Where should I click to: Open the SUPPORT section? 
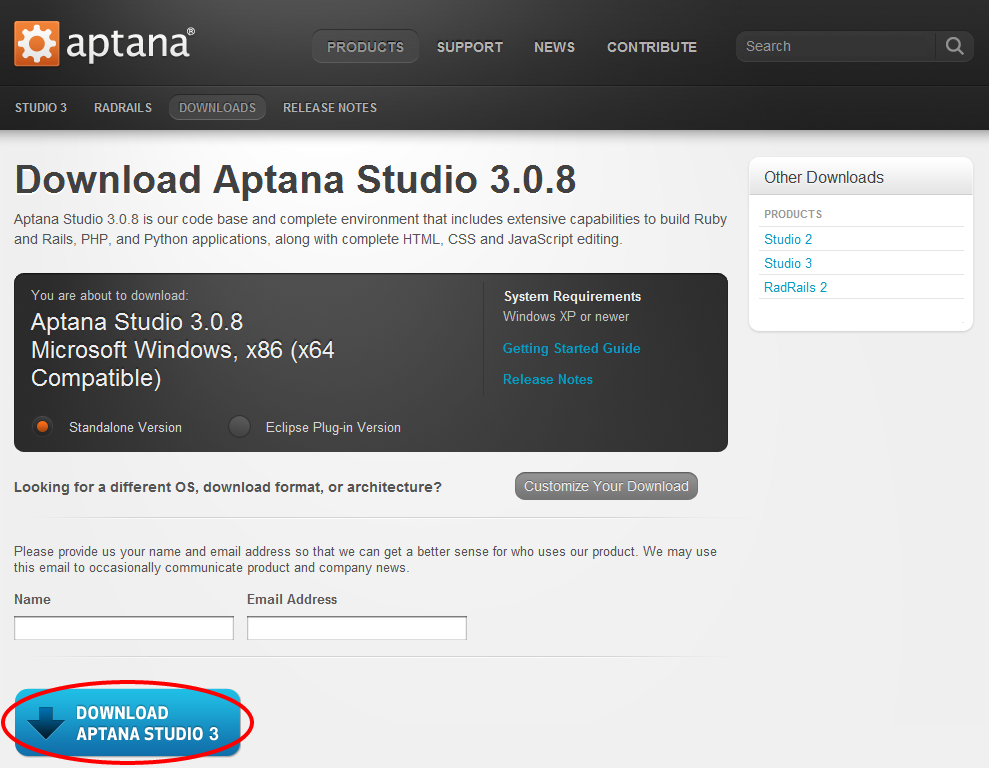pyautogui.click(x=469, y=46)
